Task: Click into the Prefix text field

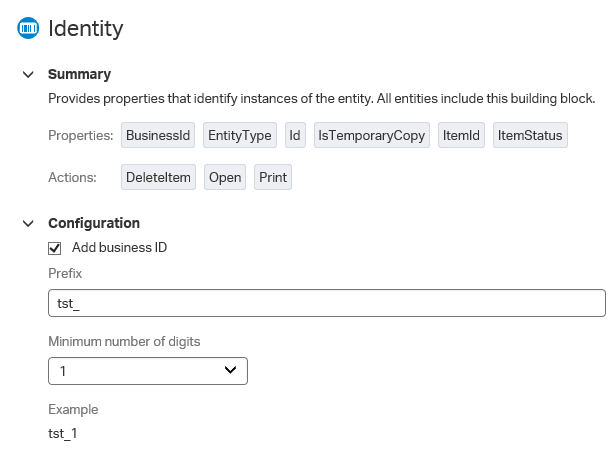Action: [x=327, y=303]
